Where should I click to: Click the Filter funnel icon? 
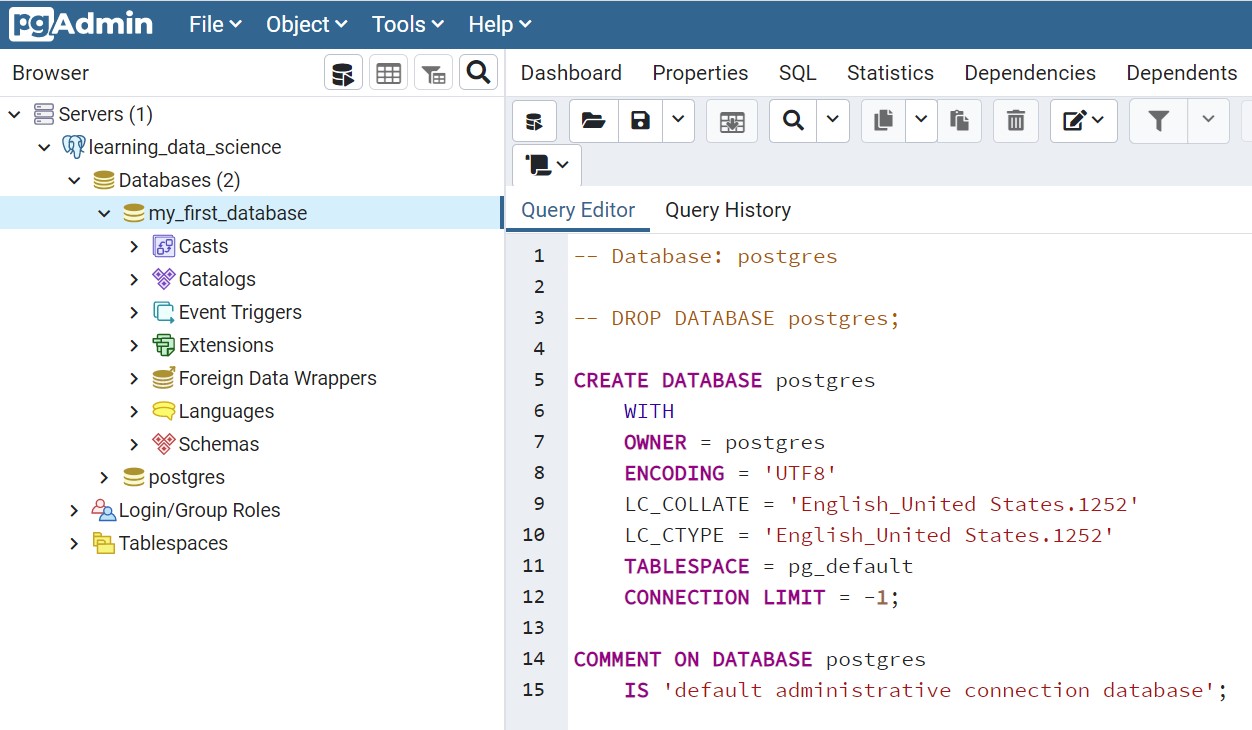1158,121
